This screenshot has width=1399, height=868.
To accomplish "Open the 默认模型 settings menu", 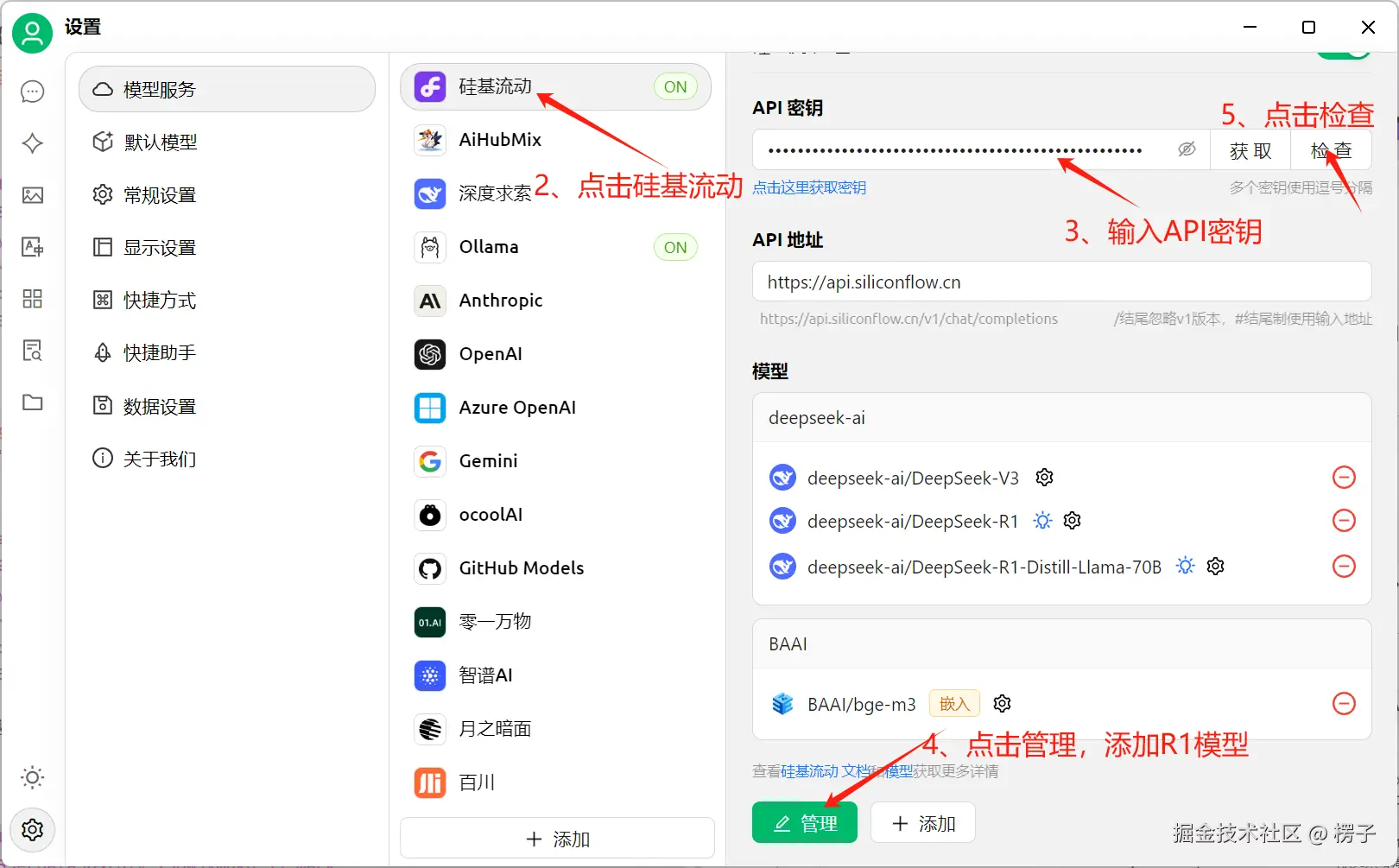I will 227,142.
